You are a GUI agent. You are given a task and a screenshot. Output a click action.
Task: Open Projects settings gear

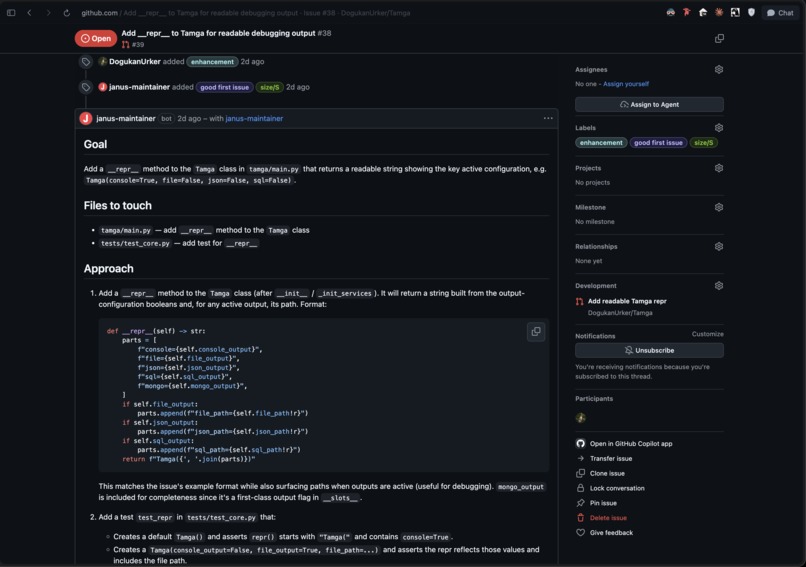pyautogui.click(x=719, y=168)
